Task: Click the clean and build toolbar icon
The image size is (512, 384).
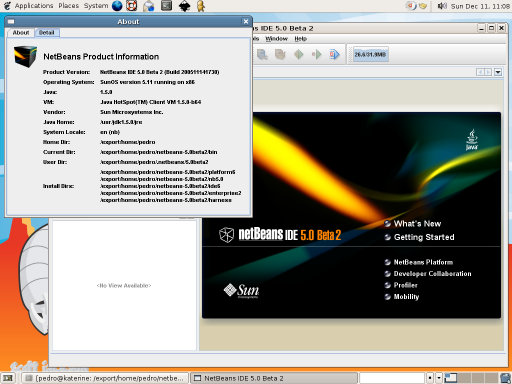Action: tap(280, 54)
